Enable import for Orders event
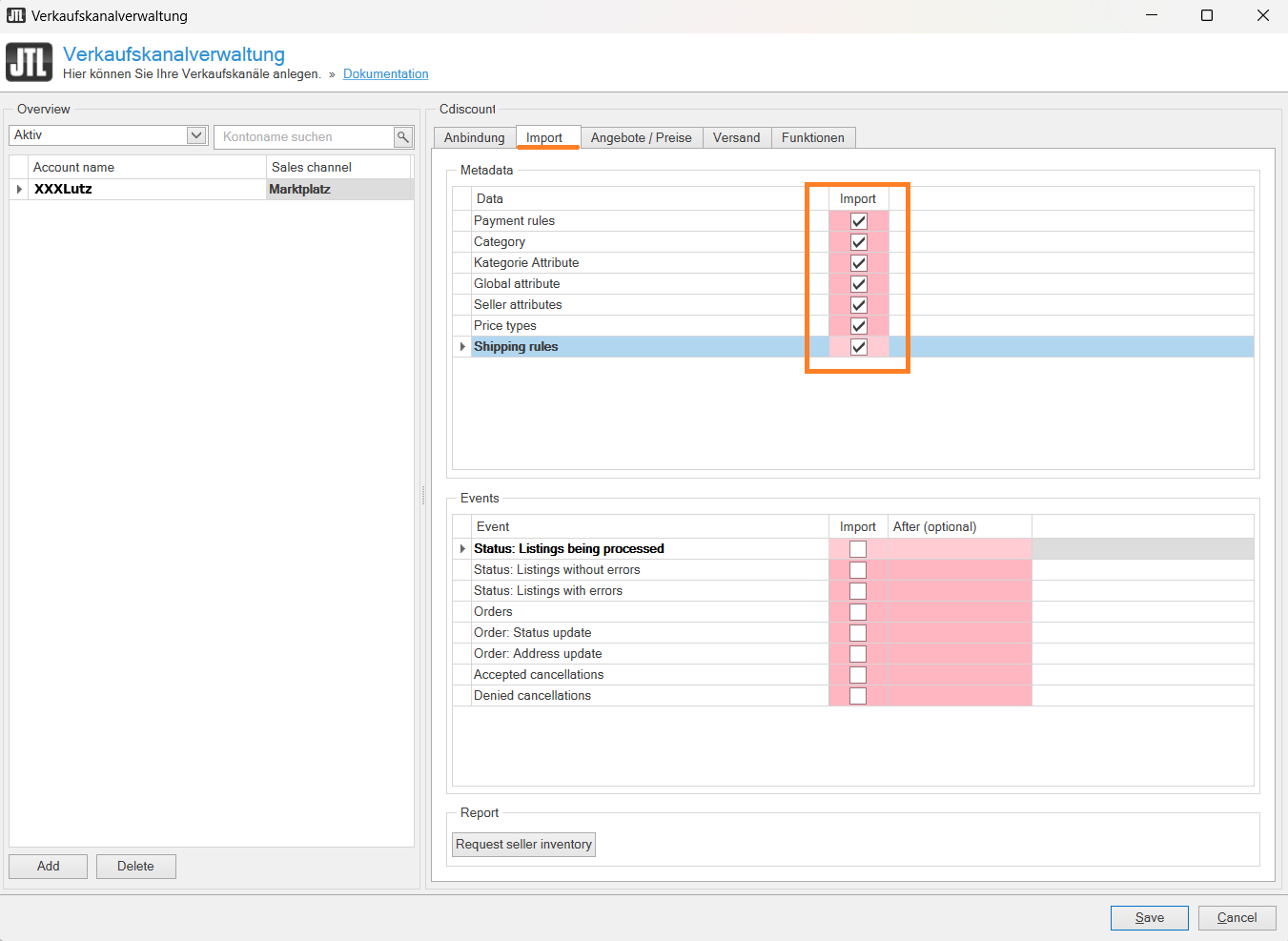This screenshot has height=941, width=1288. pos(858,612)
